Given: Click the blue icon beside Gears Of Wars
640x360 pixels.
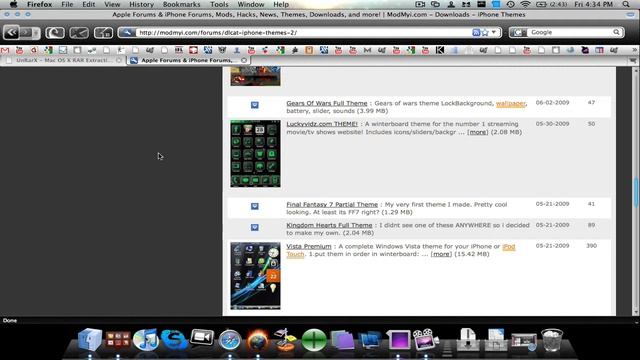Looking at the screenshot, I should pos(255,105).
